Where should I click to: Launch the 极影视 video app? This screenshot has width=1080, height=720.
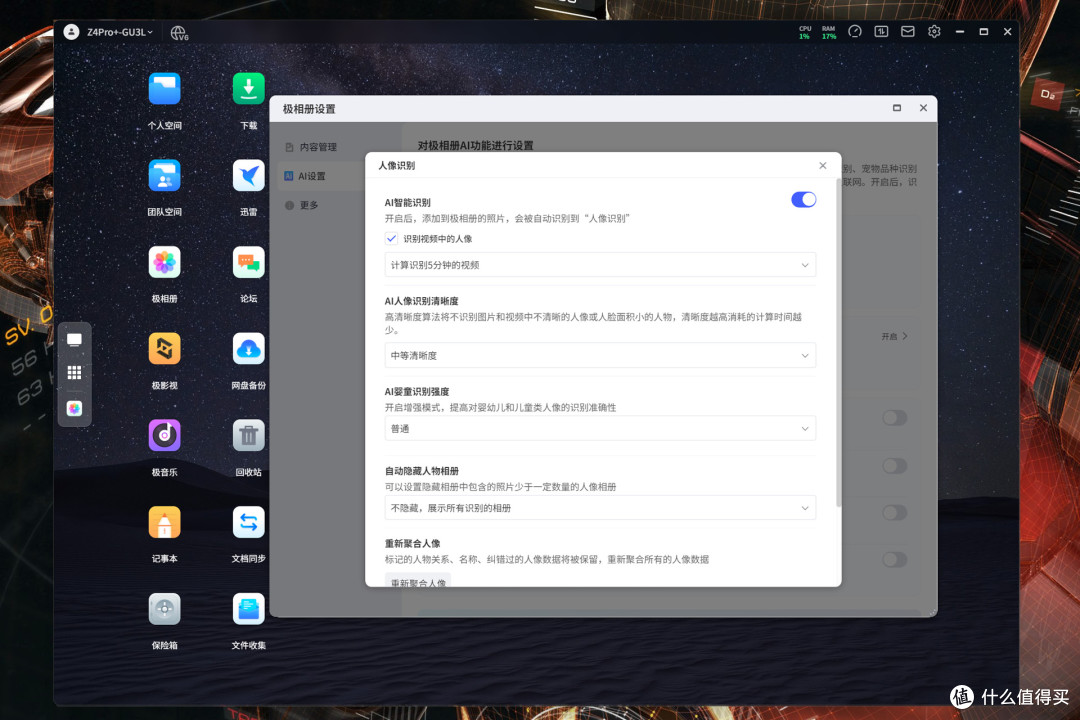point(165,349)
